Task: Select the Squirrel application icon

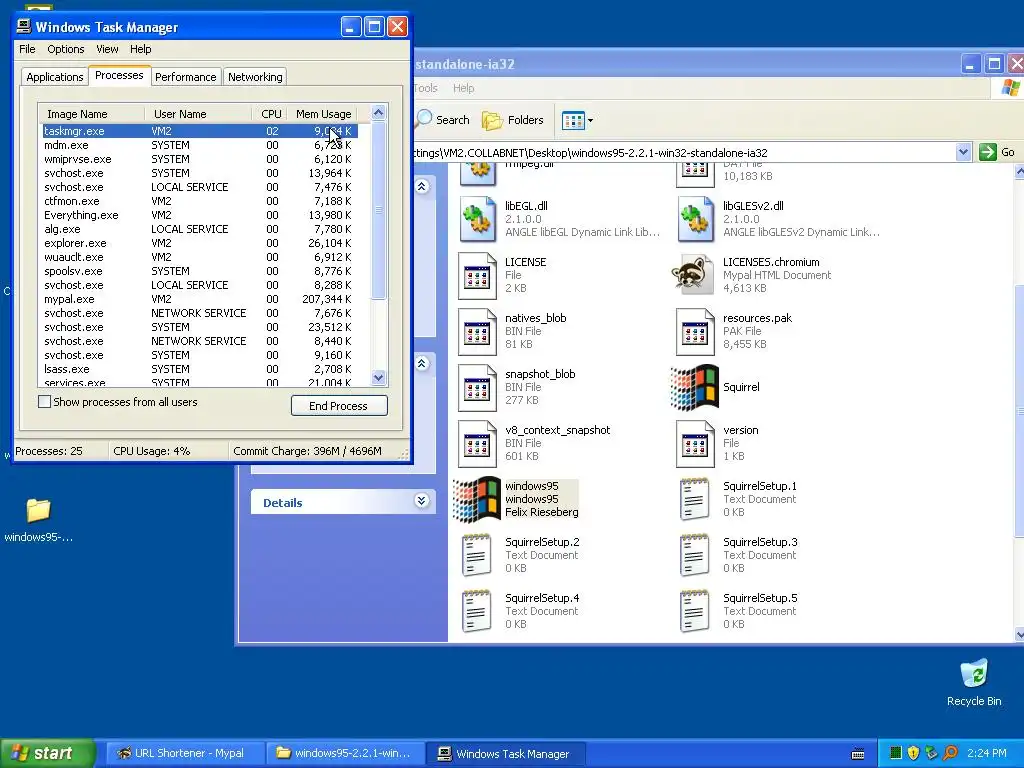Action: (x=695, y=388)
